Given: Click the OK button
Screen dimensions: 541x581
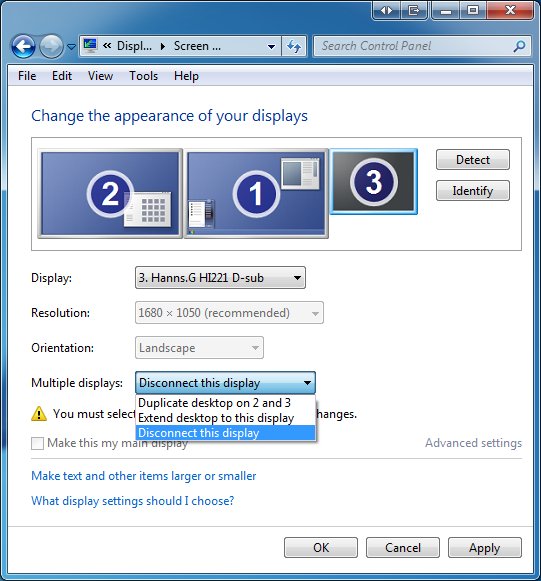Looking at the screenshot, I should [x=321, y=548].
